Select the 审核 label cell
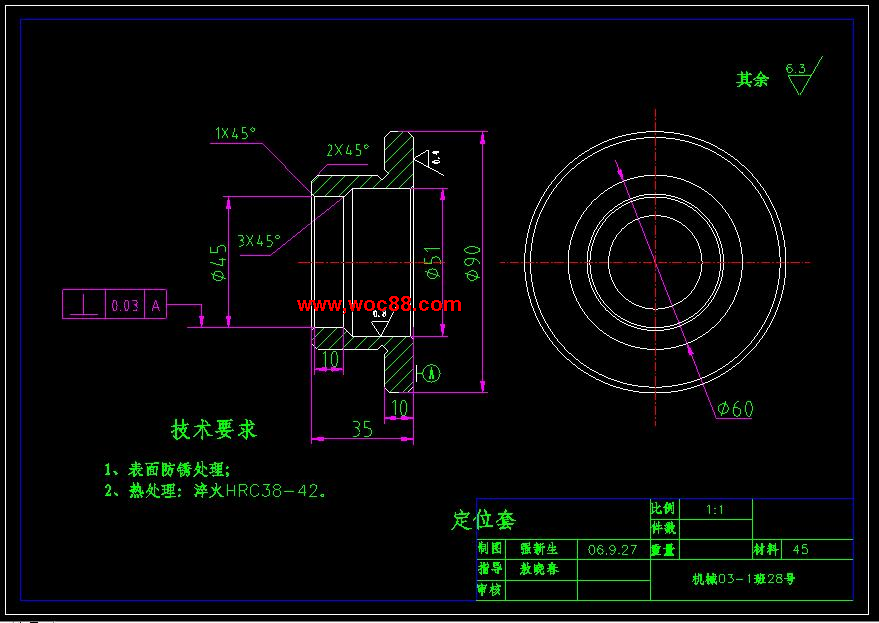 point(490,590)
